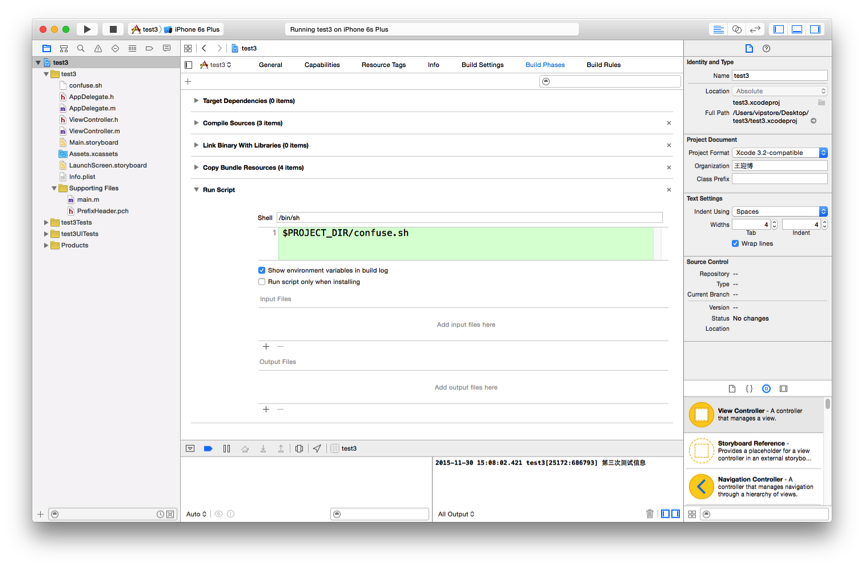Switch to the Capabilities tab

(x=322, y=65)
